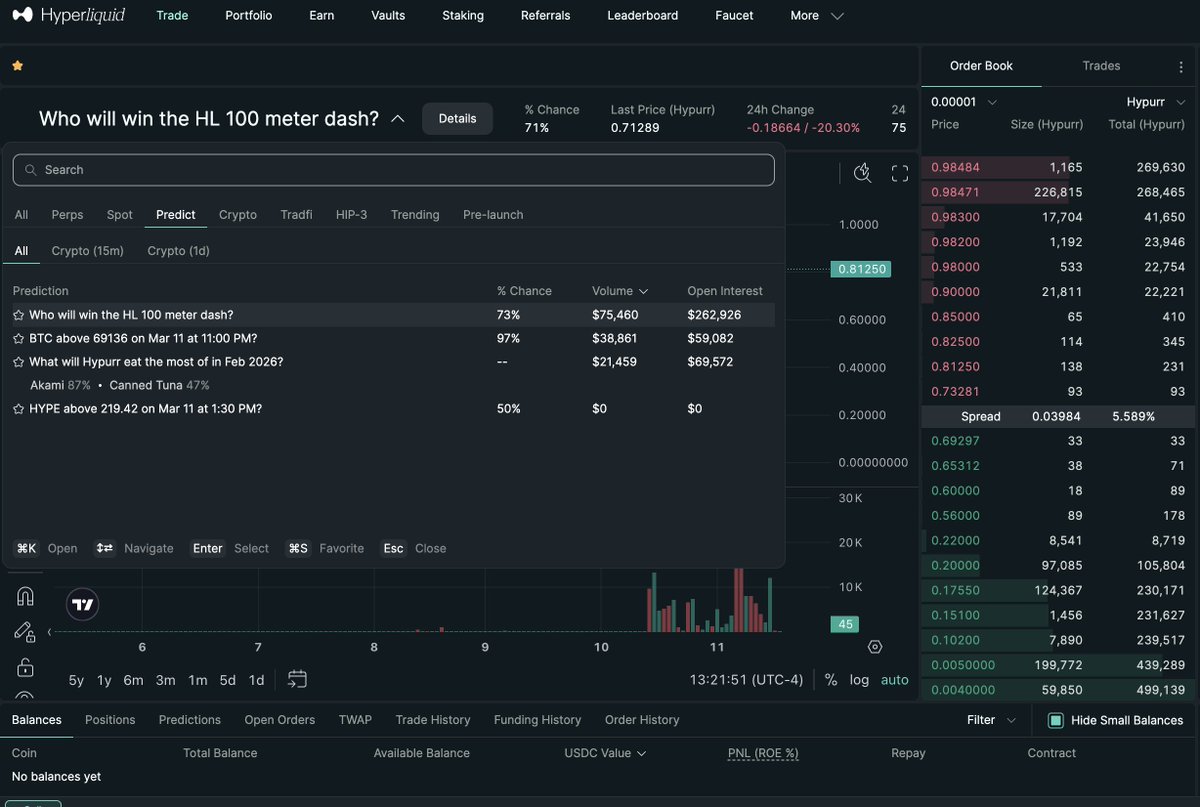The width and height of the screenshot is (1200, 807).
Task: Select HYPE above 219.42 prediction row
Action: coord(394,409)
